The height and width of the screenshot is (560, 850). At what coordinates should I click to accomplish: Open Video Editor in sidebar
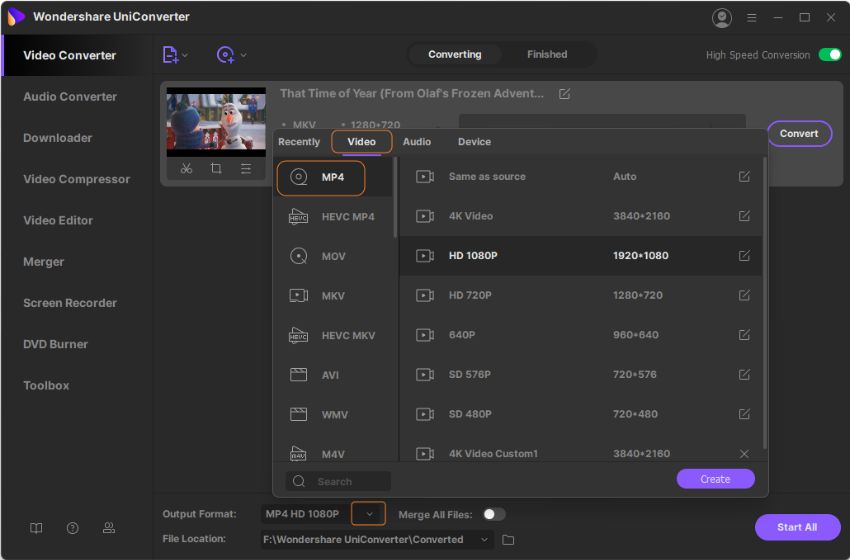pyautogui.click(x=58, y=220)
